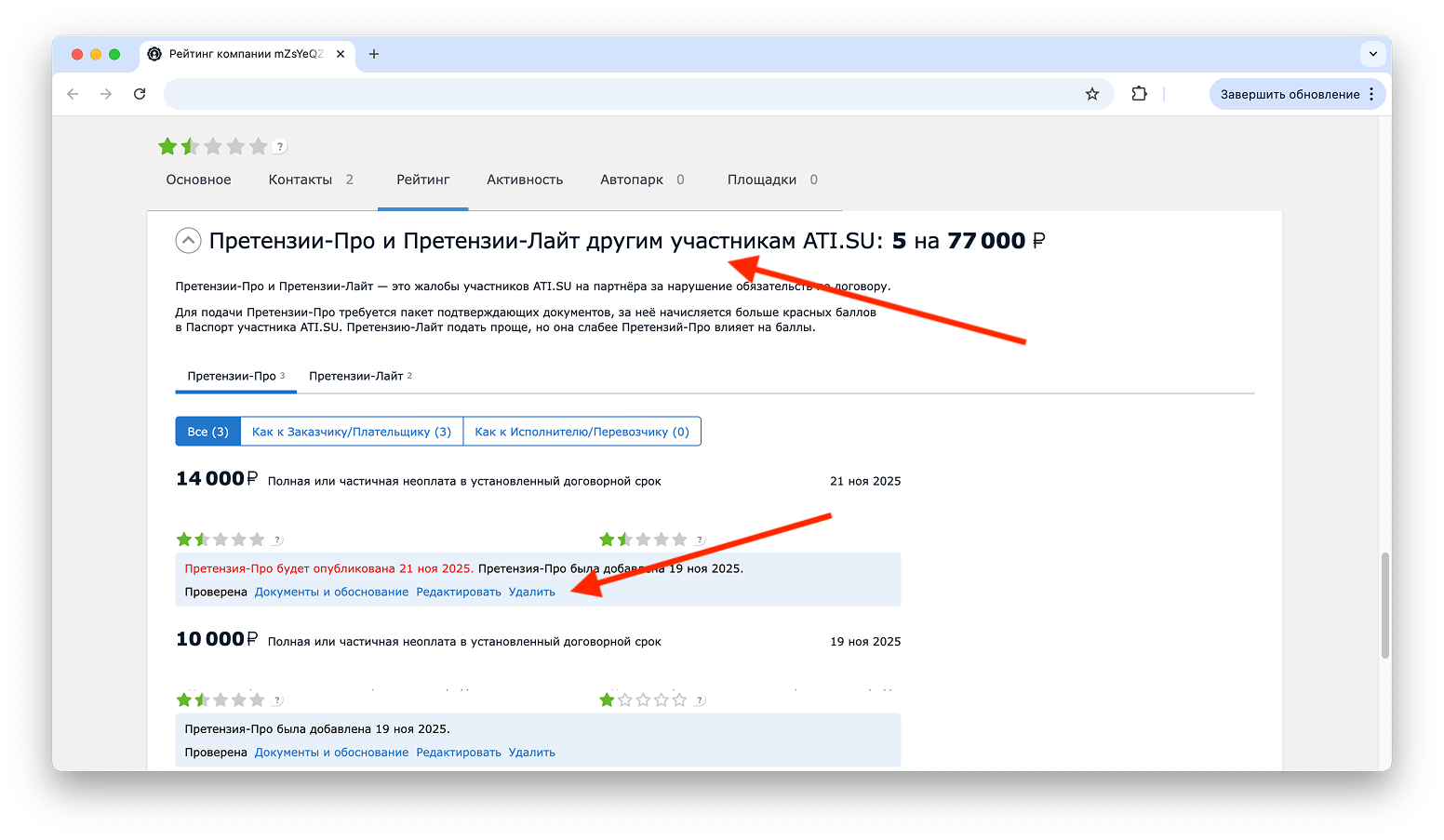Click the page vertical scrollbar

pyautogui.click(x=1385, y=605)
